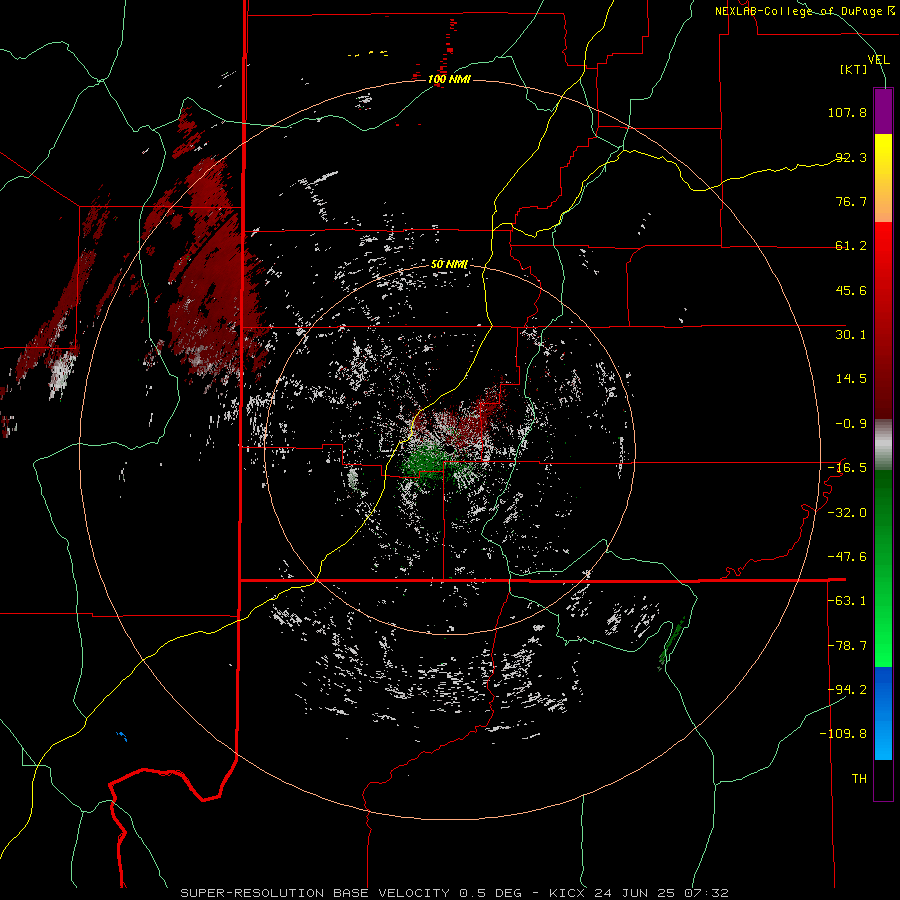
Task: Click the -94.2 velocity scale value
Action: 847,690
